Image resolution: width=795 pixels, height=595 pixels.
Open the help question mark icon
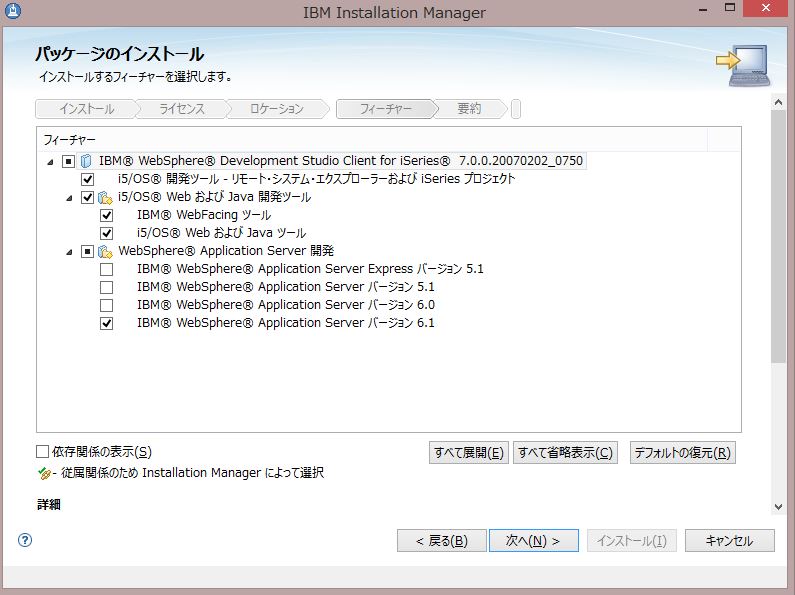[25, 540]
